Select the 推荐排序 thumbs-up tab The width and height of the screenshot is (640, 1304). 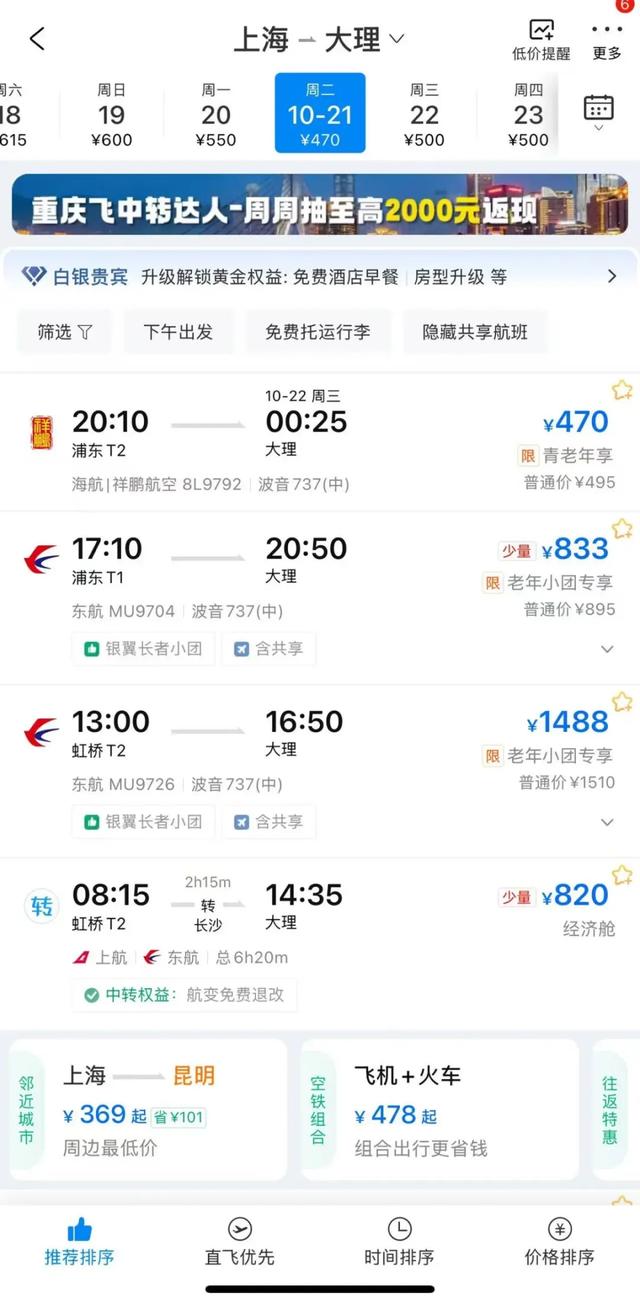coord(79,1242)
